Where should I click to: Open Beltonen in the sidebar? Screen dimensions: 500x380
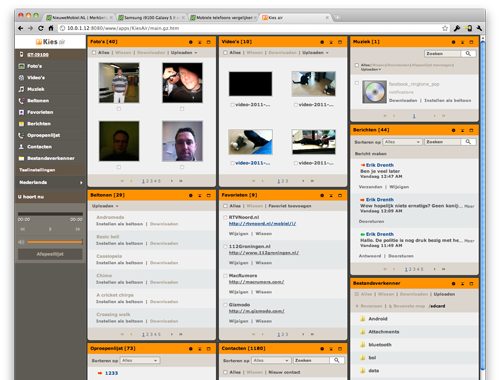tap(38, 101)
